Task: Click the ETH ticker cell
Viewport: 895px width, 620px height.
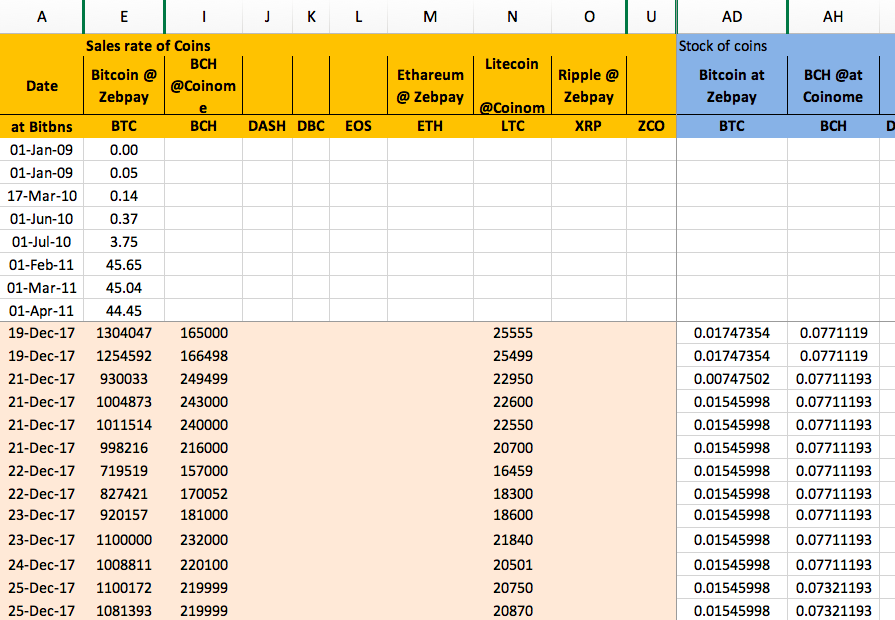Action: [430, 126]
